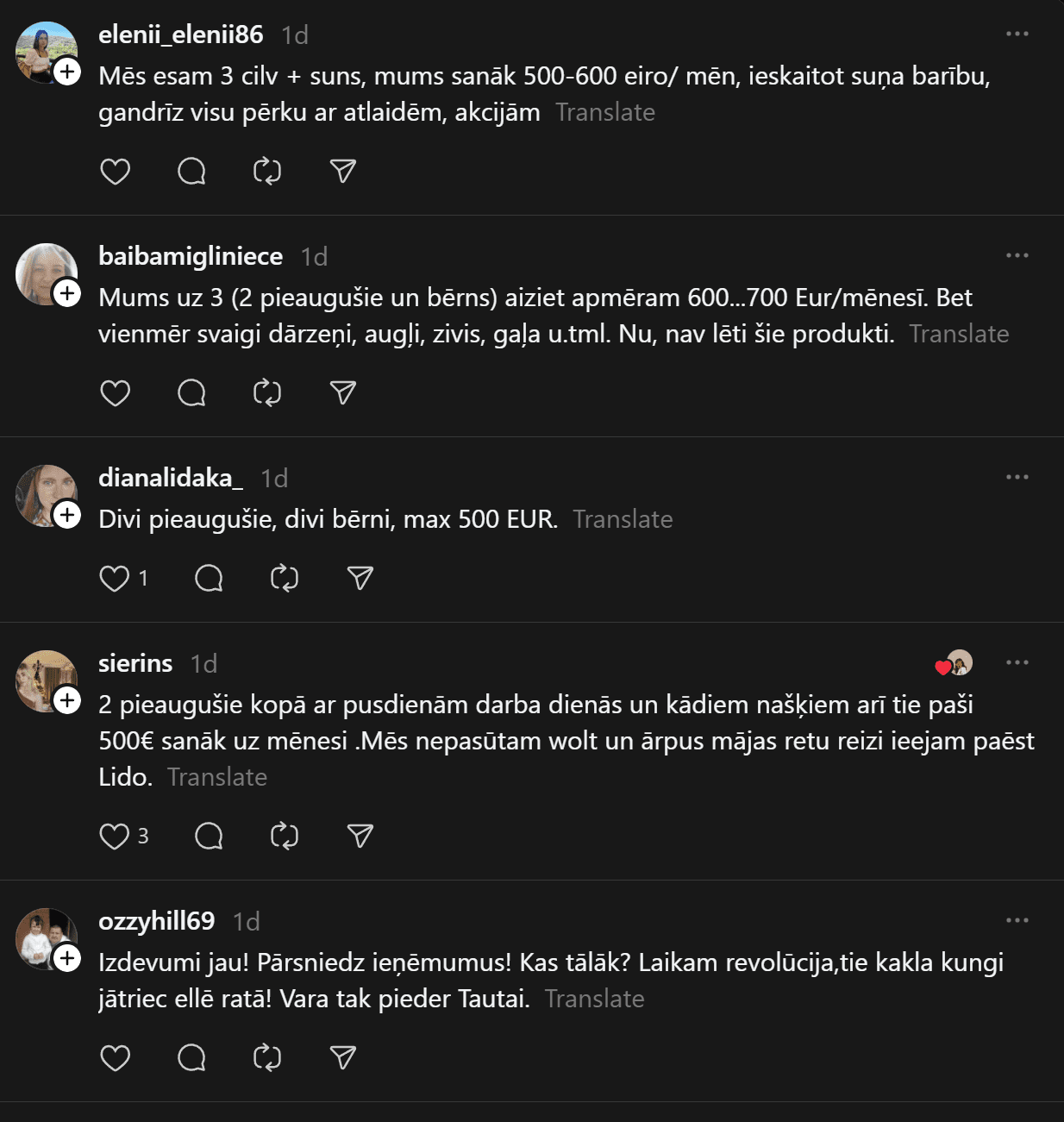This screenshot has height=1122, width=1064.
Task: Translate ozzyhill69's comment
Action: click(x=594, y=999)
